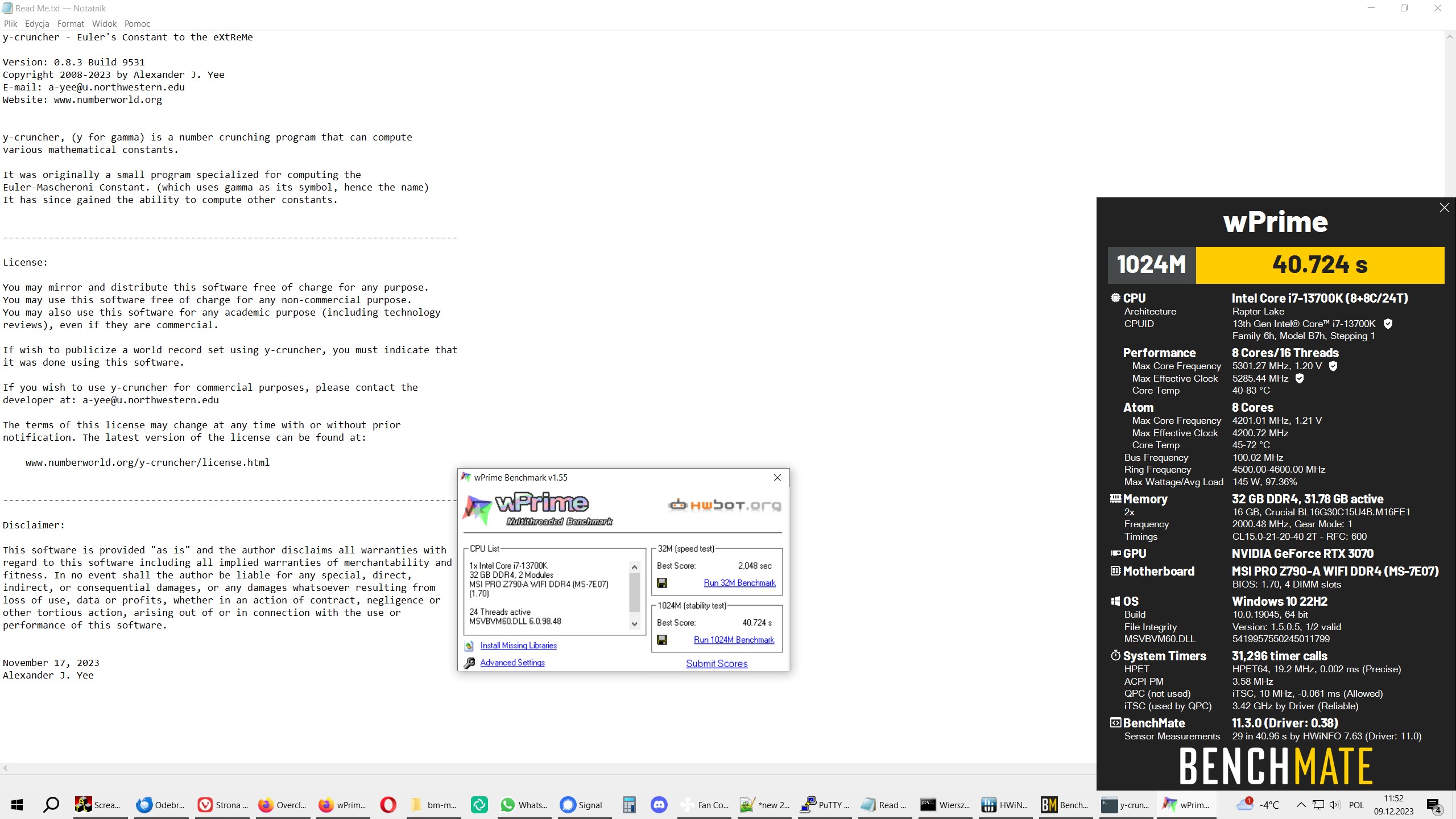The image size is (1456, 819).
Task: Click the Windows Start button
Action: click(17, 805)
